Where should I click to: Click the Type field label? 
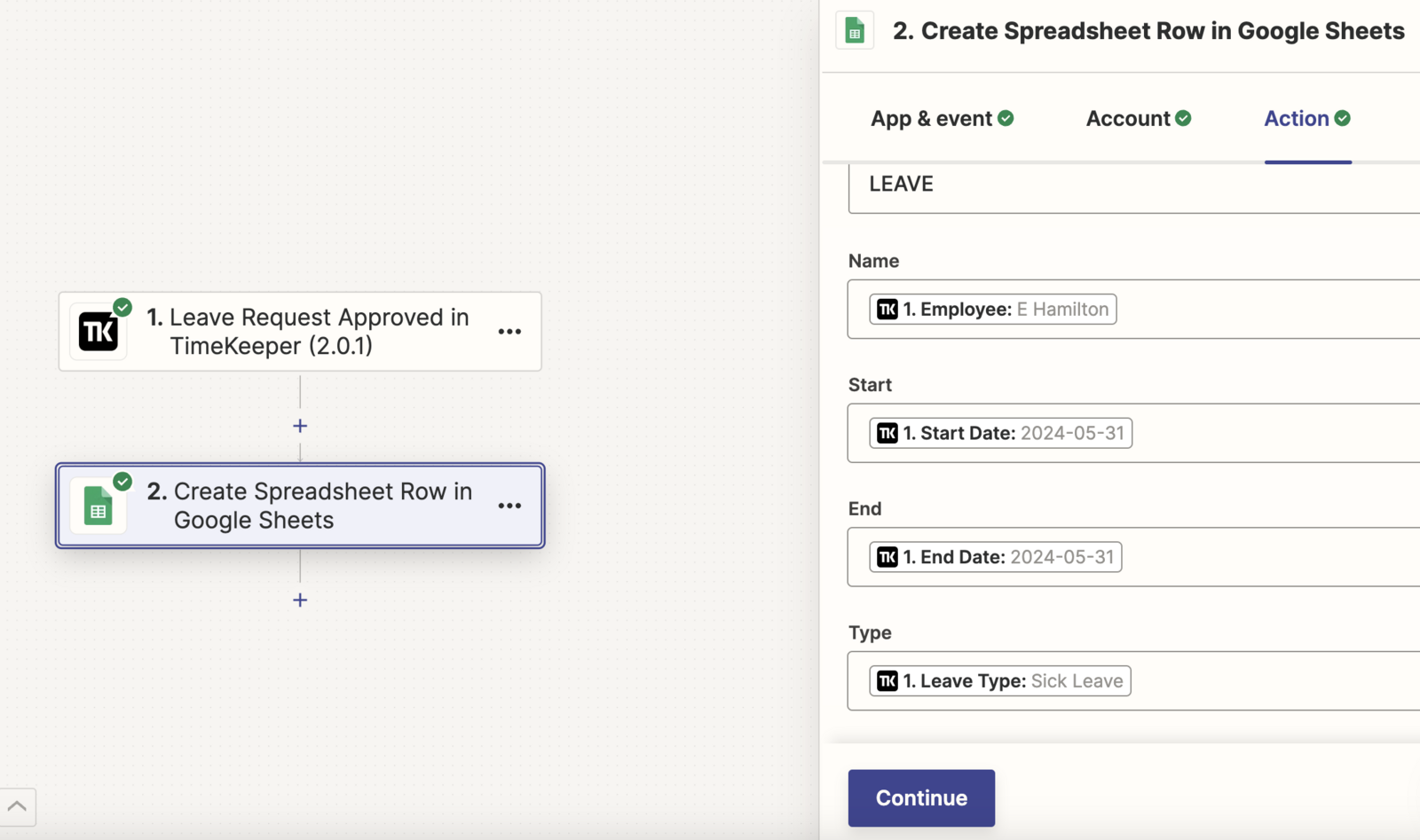[x=870, y=633]
